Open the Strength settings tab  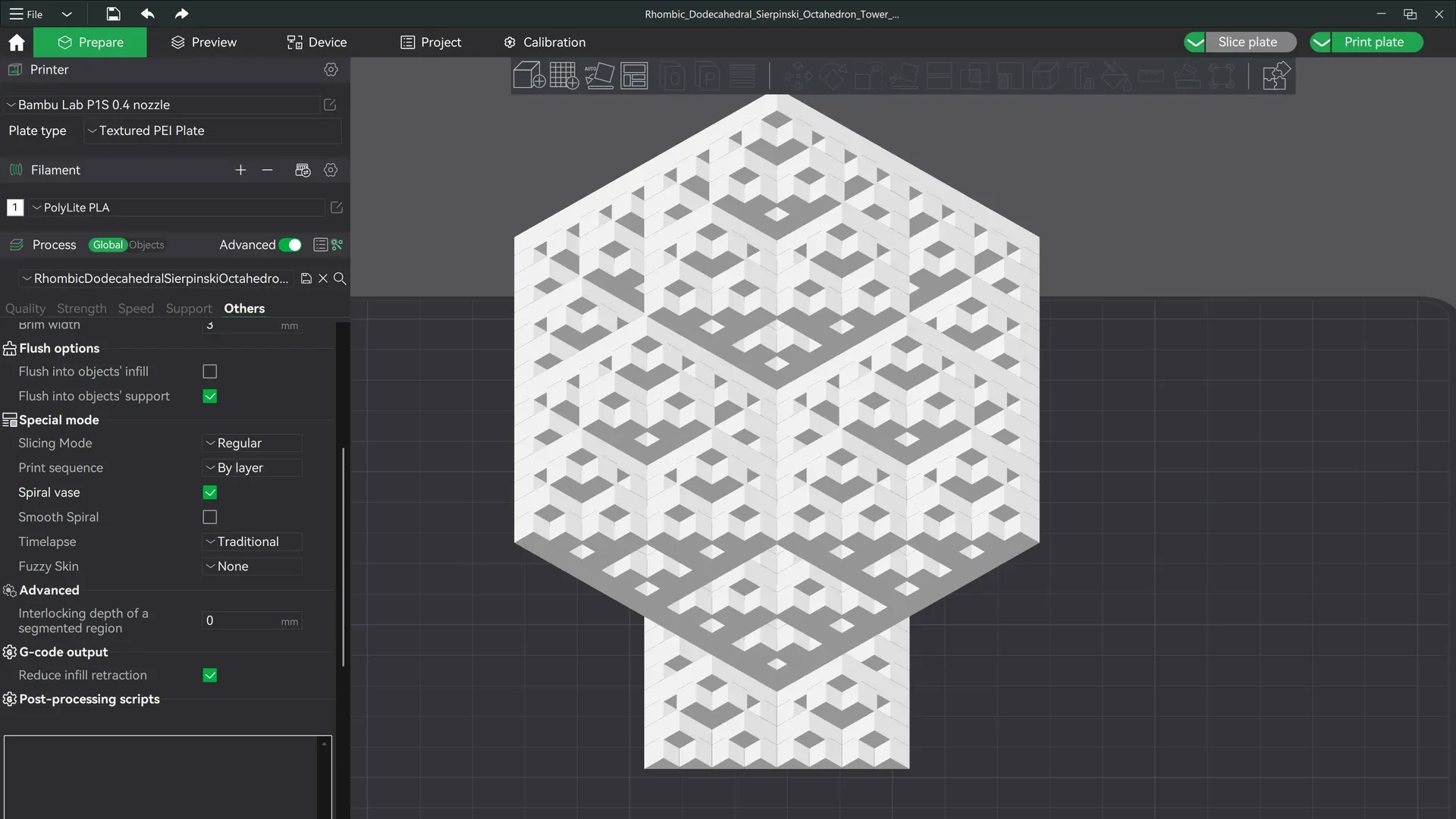82,309
